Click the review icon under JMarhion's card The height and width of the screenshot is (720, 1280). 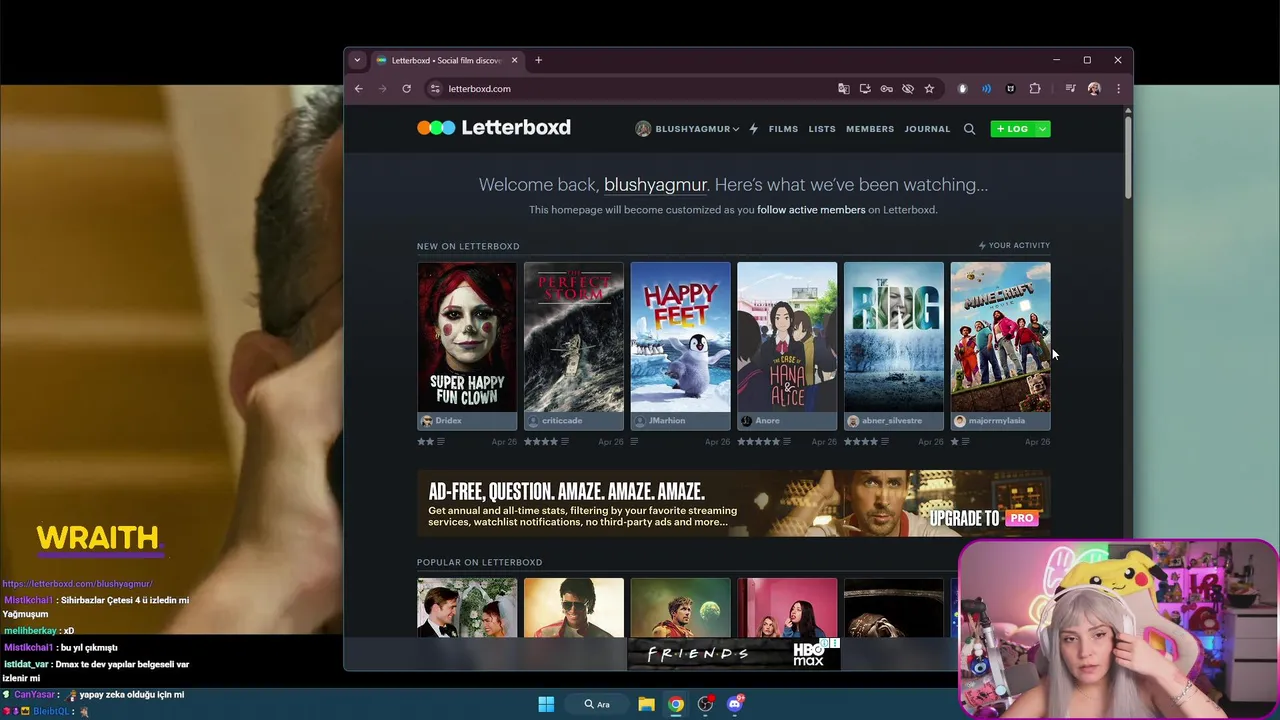[x=635, y=441]
